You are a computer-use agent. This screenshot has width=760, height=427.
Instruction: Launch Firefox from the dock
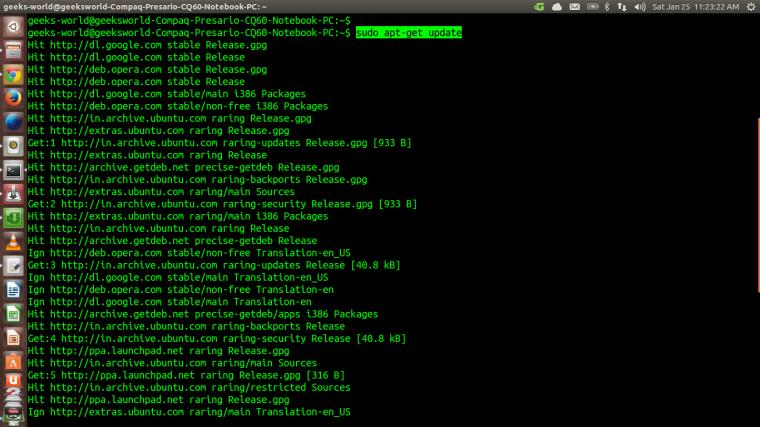click(x=13, y=98)
